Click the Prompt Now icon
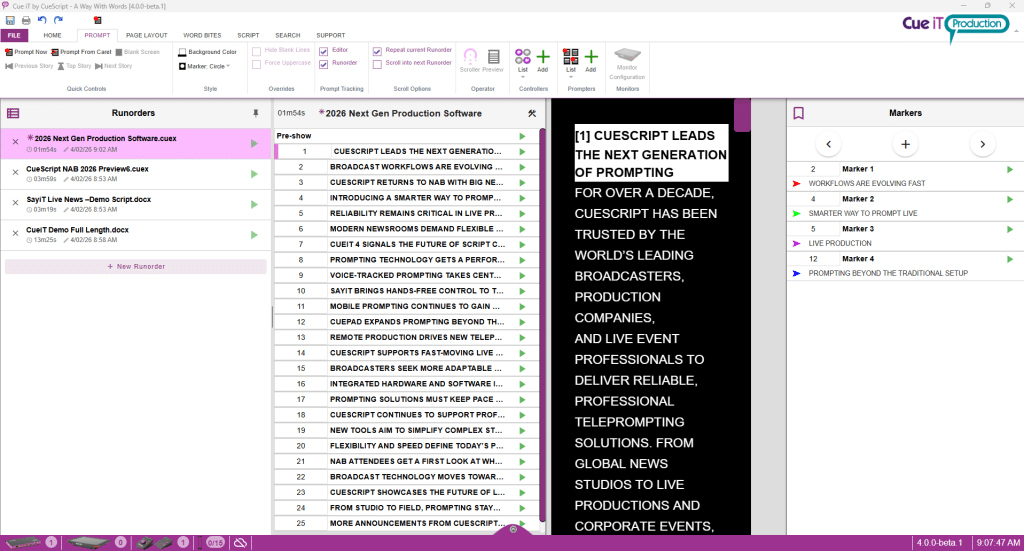This screenshot has width=1024, height=551. coord(9,52)
